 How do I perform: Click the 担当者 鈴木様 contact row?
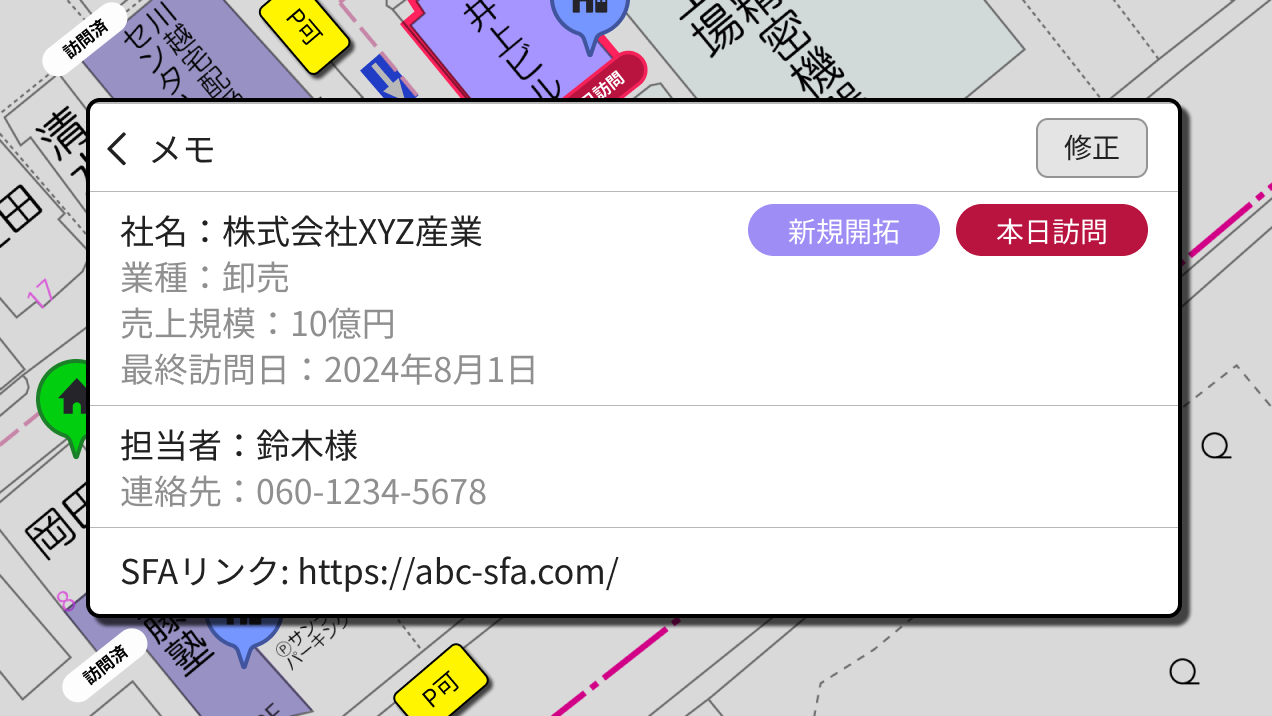click(x=239, y=445)
